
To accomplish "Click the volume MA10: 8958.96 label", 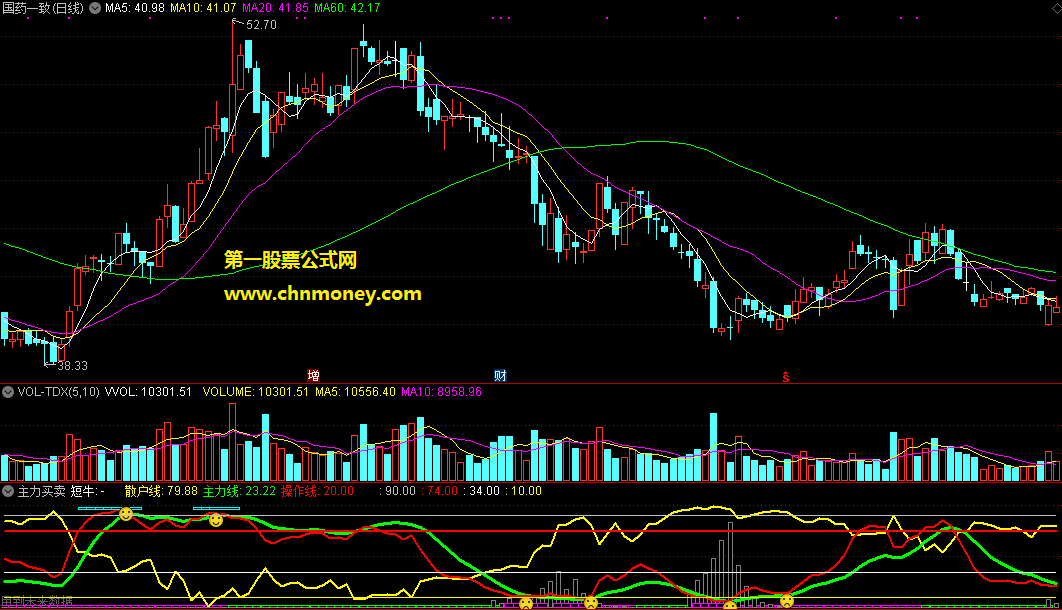I will pyautogui.click(x=442, y=392).
